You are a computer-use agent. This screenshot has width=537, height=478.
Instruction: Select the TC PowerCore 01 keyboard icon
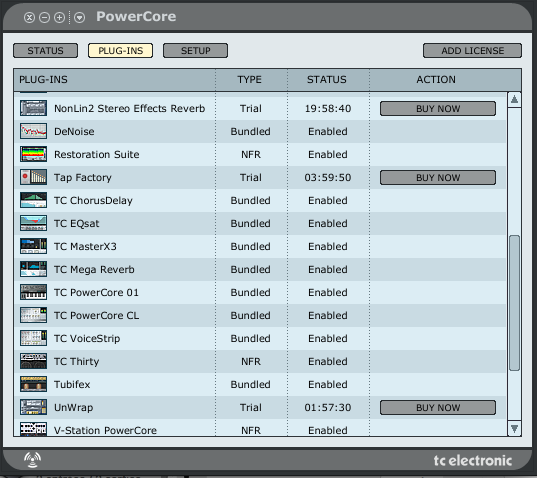33,292
